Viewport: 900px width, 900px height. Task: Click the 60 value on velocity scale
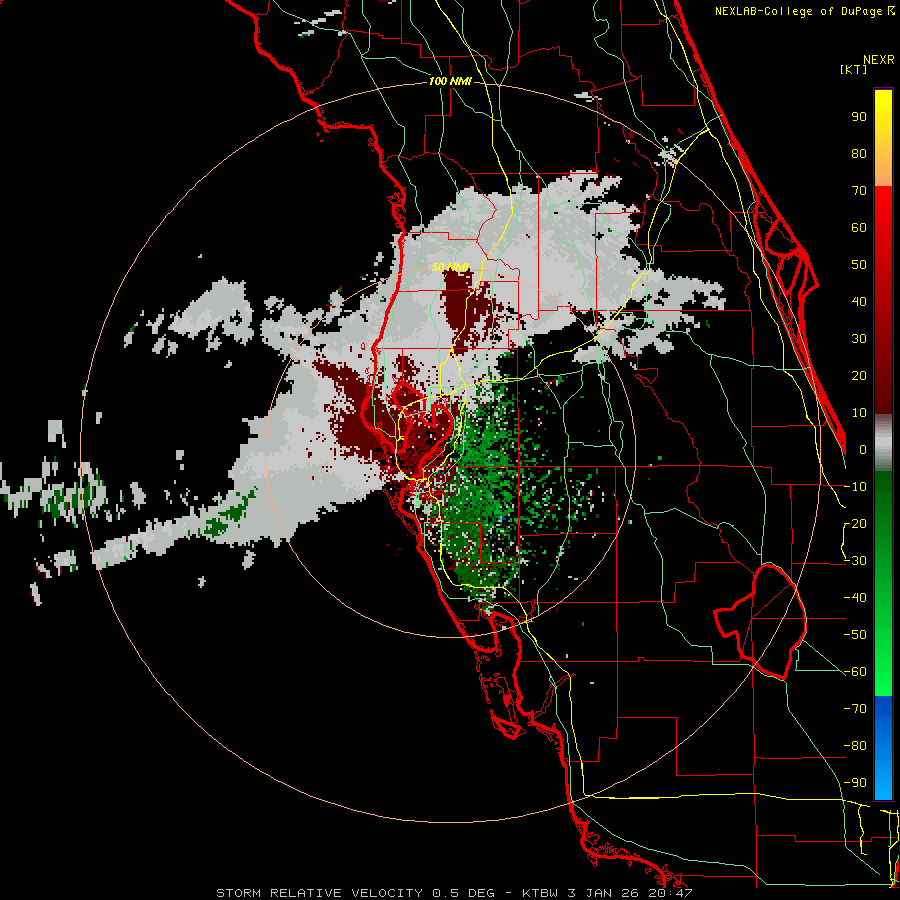click(x=859, y=228)
